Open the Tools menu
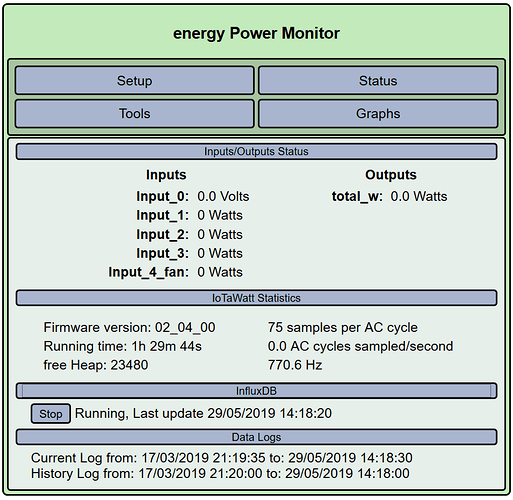The image size is (513, 500). 134,113
